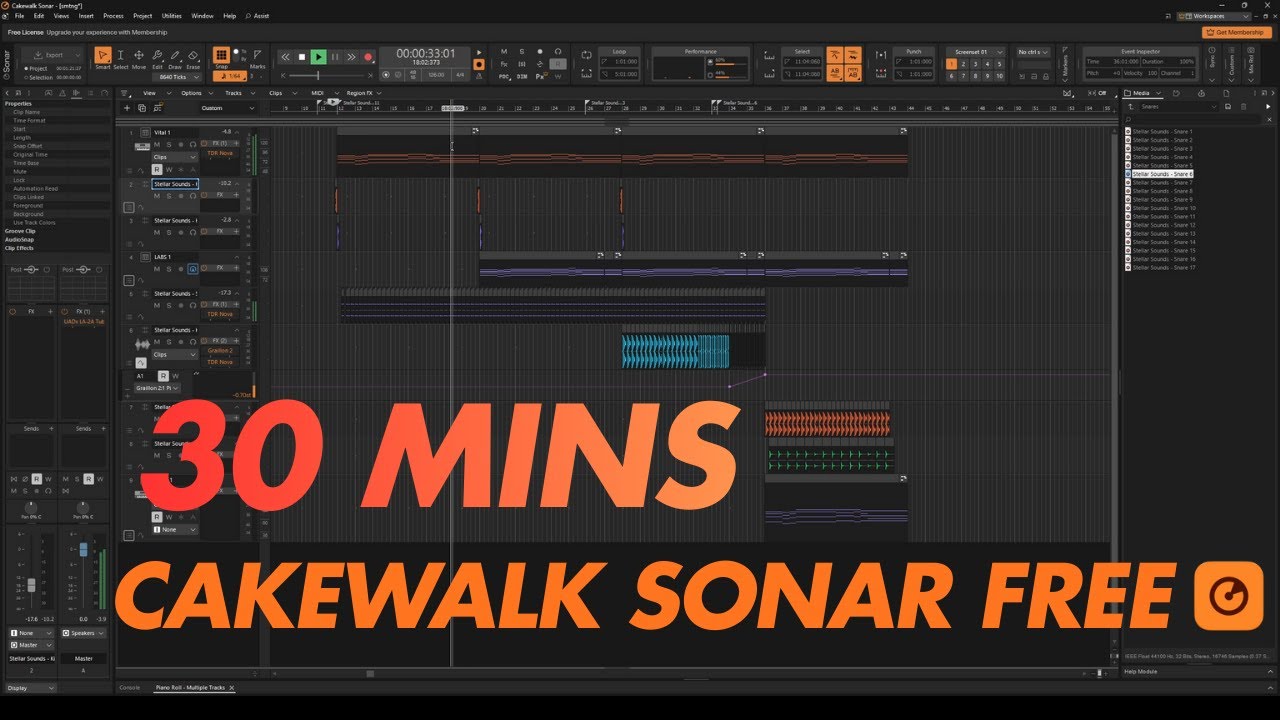Activate the Move tool

[x=138, y=59]
